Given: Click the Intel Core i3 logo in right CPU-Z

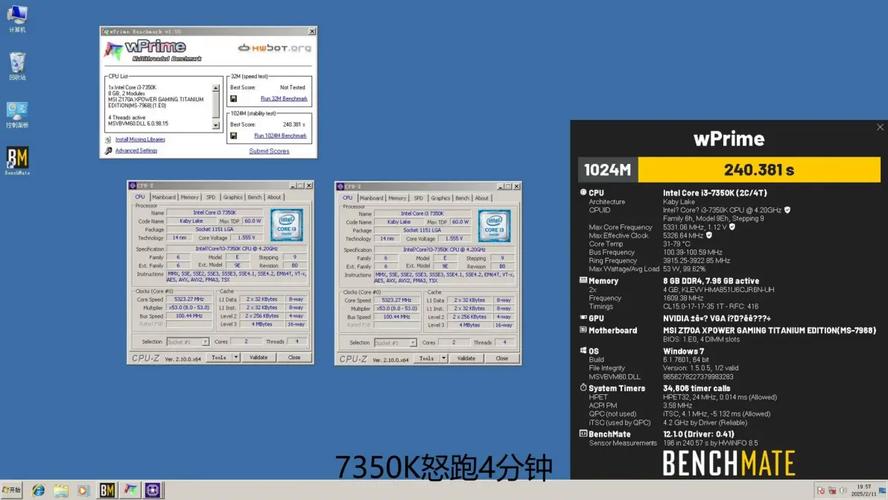Looking at the screenshot, I should click(494, 225).
